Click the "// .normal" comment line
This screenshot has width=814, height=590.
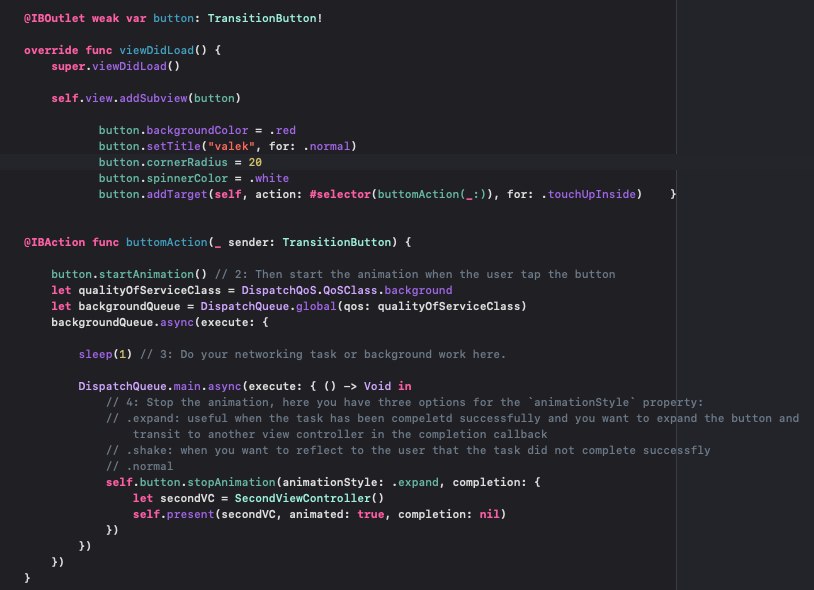pos(139,466)
